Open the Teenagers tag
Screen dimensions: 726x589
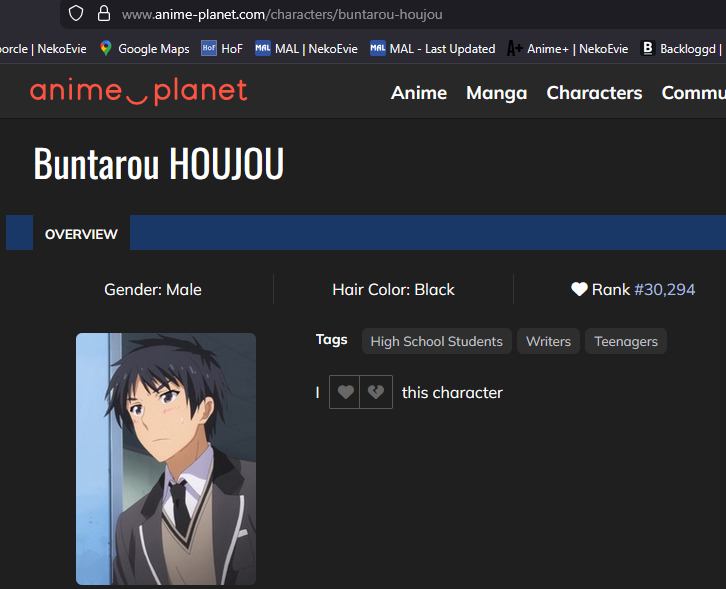point(626,341)
